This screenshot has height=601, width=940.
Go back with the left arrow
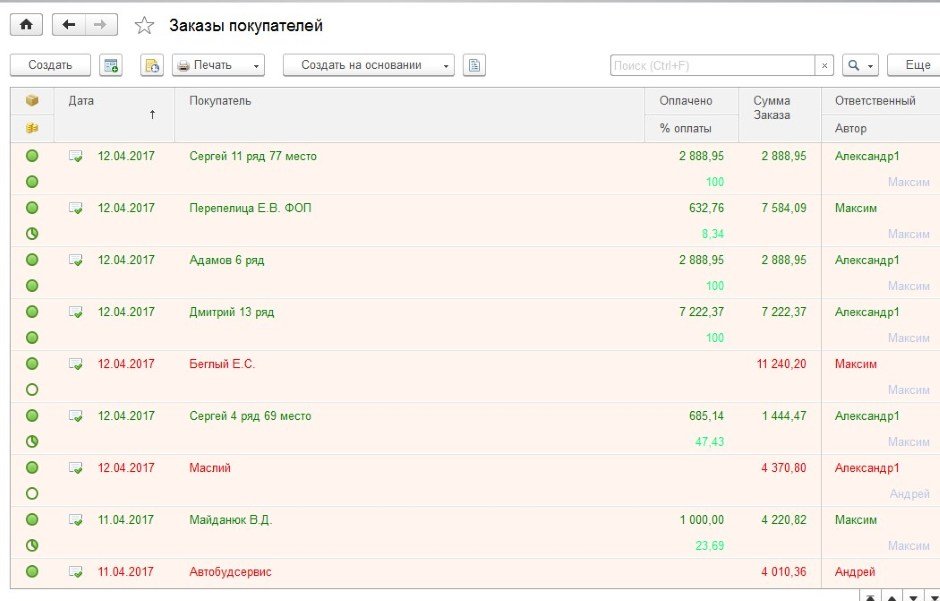point(69,25)
